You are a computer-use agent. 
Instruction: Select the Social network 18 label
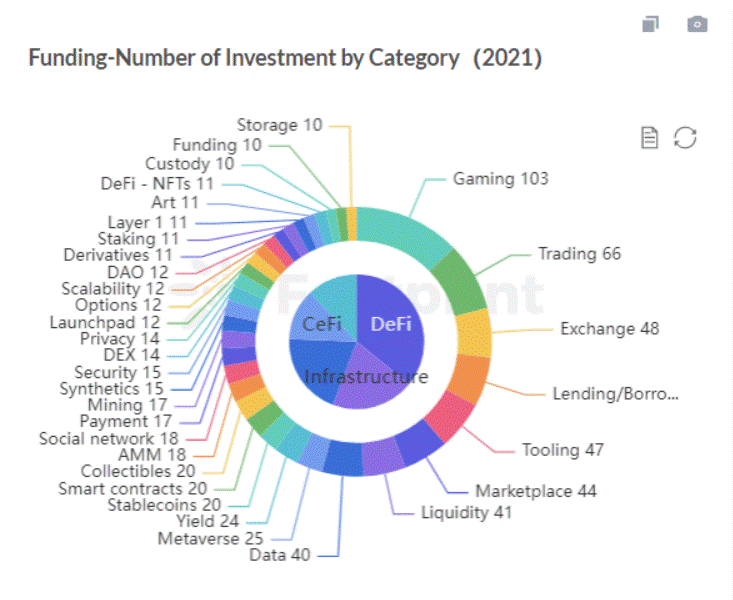coord(108,439)
